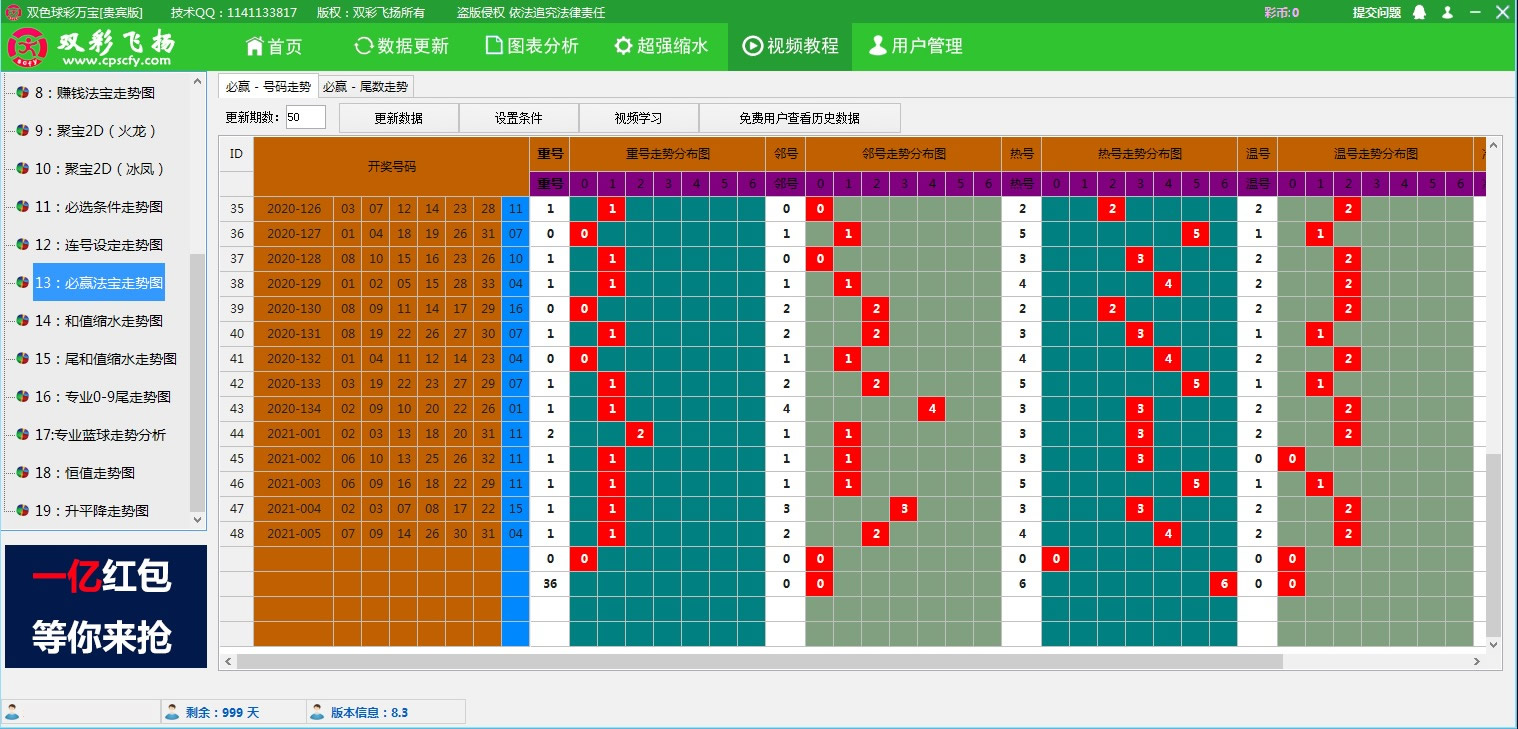Click the person icon for 用户管理
This screenshot has width=1518, height=729.
[877, 46]
